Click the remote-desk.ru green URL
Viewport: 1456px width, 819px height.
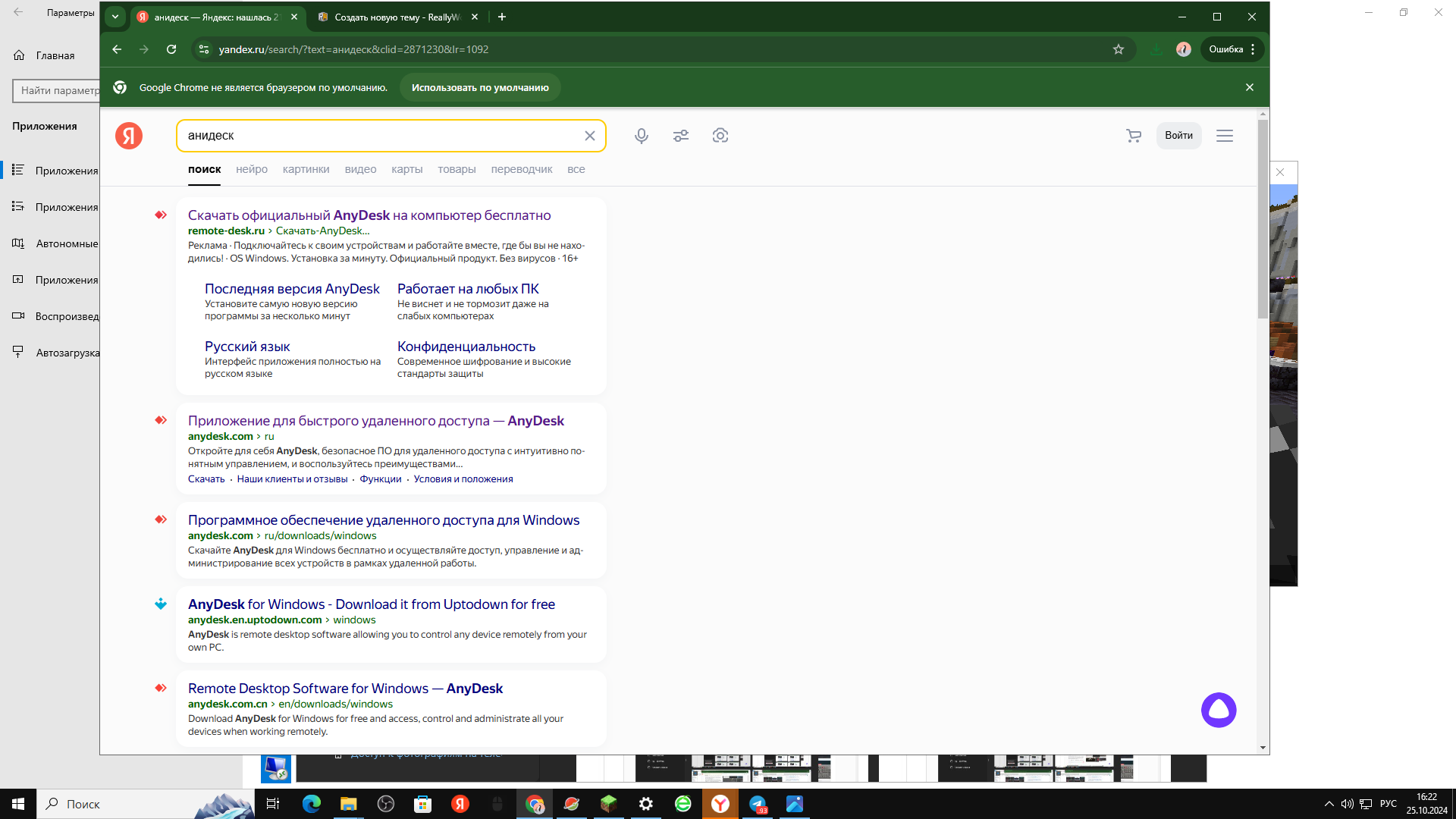click(x=226, y=231)
